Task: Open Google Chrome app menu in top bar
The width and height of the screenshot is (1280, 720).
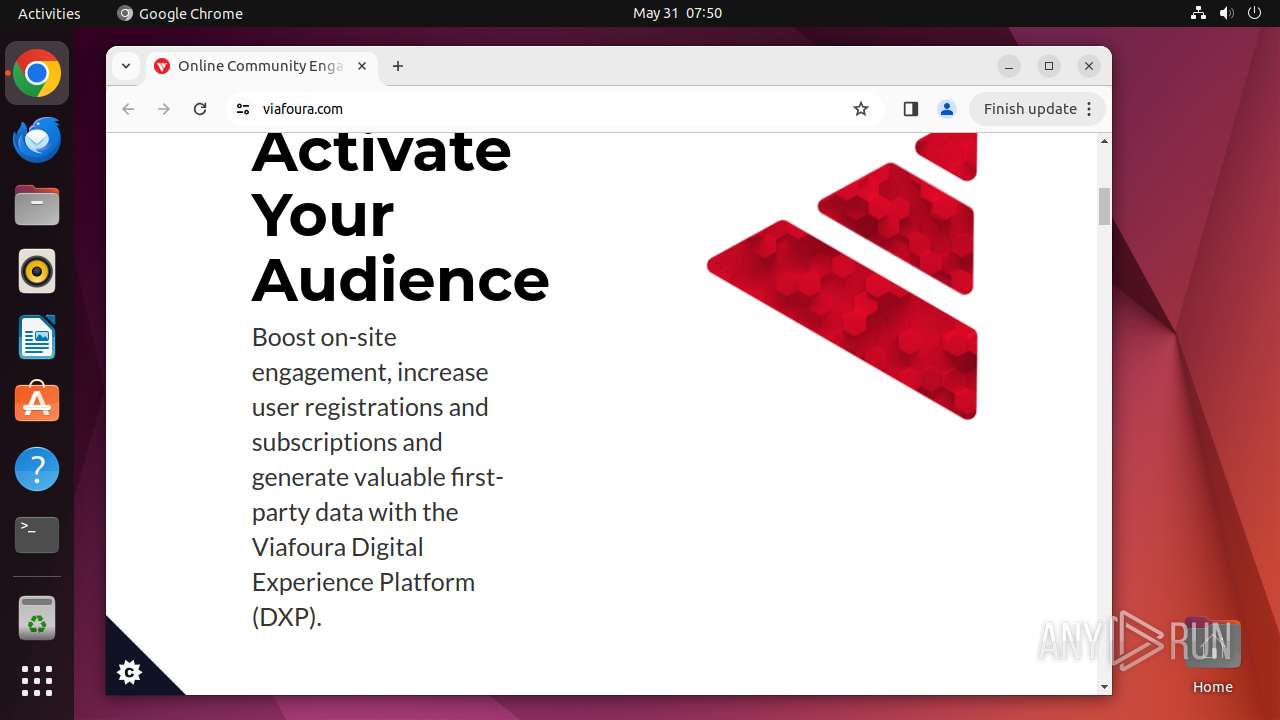Action: coord(180,13)
